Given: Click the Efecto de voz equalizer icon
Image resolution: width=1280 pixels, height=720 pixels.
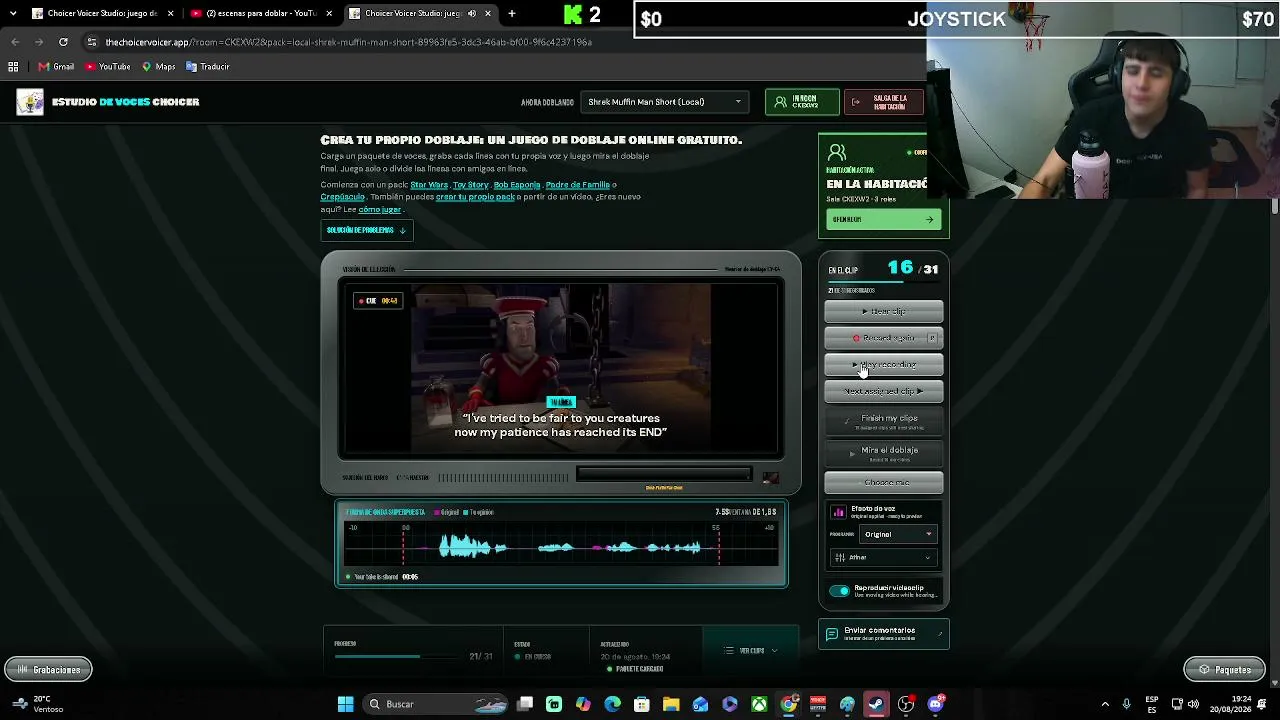Looking at the screenshot, I should point(838,512).
